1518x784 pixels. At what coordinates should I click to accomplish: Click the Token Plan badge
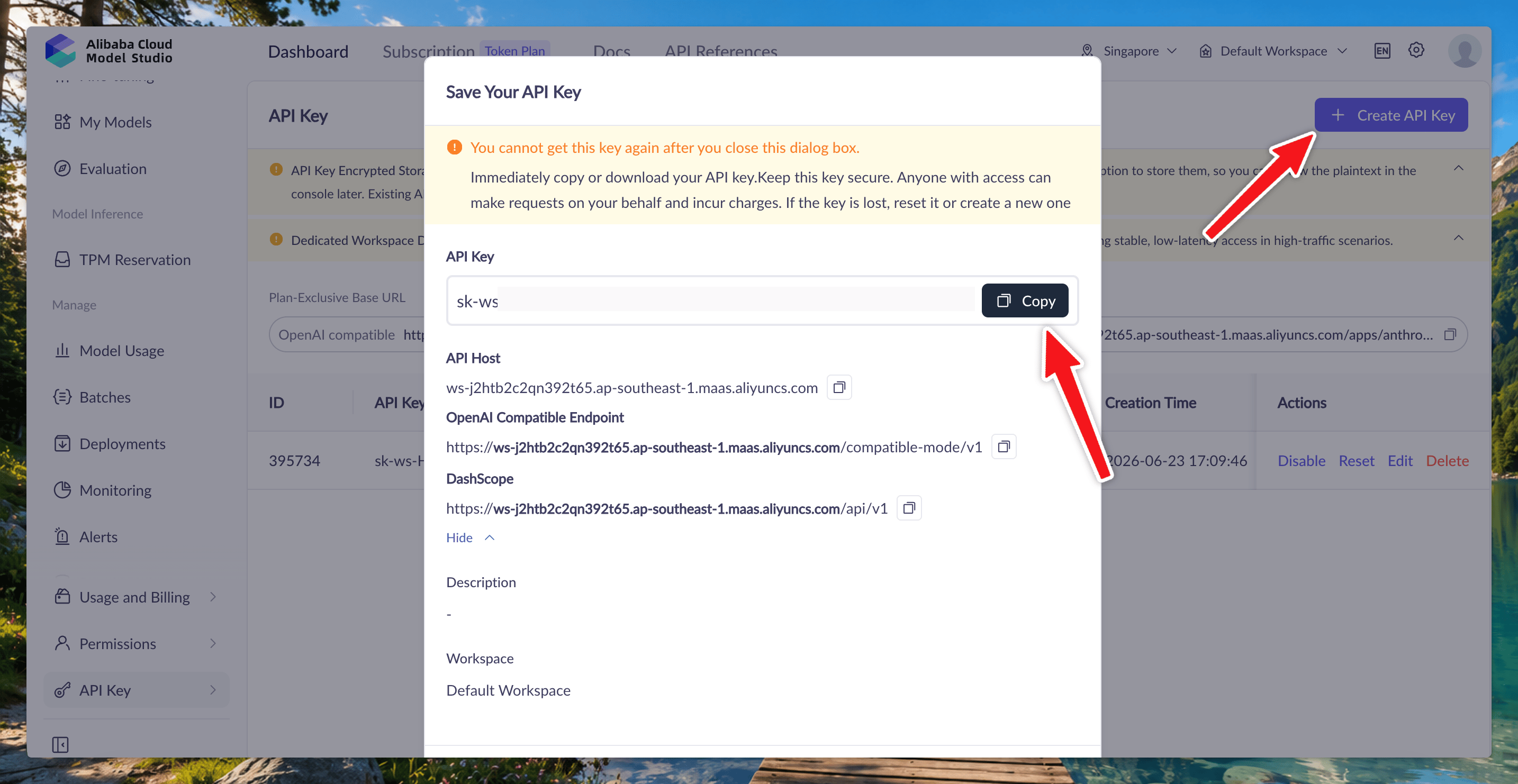[x=514, y=51]
